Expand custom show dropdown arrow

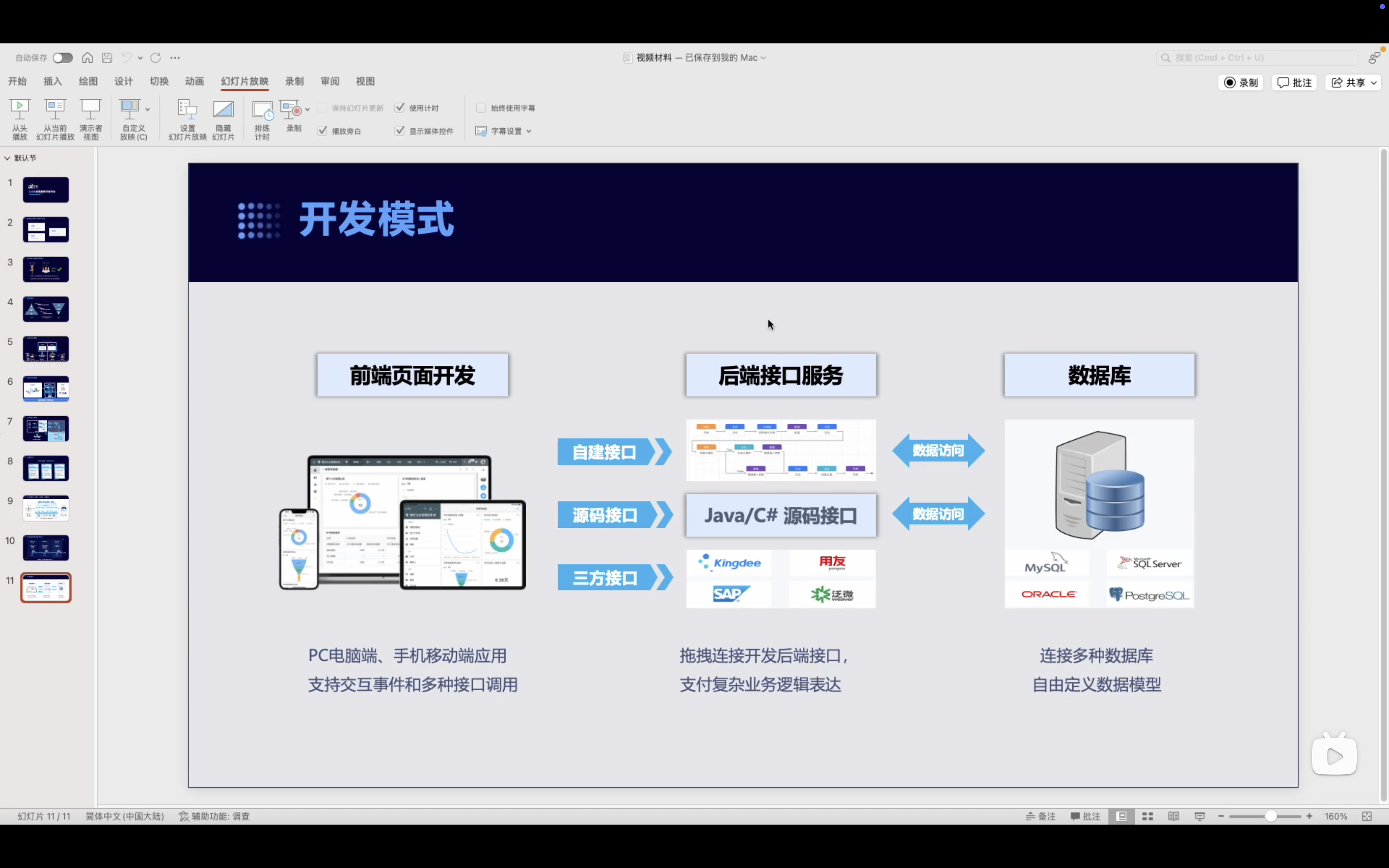pyautogui.click(x=148, y=109)
